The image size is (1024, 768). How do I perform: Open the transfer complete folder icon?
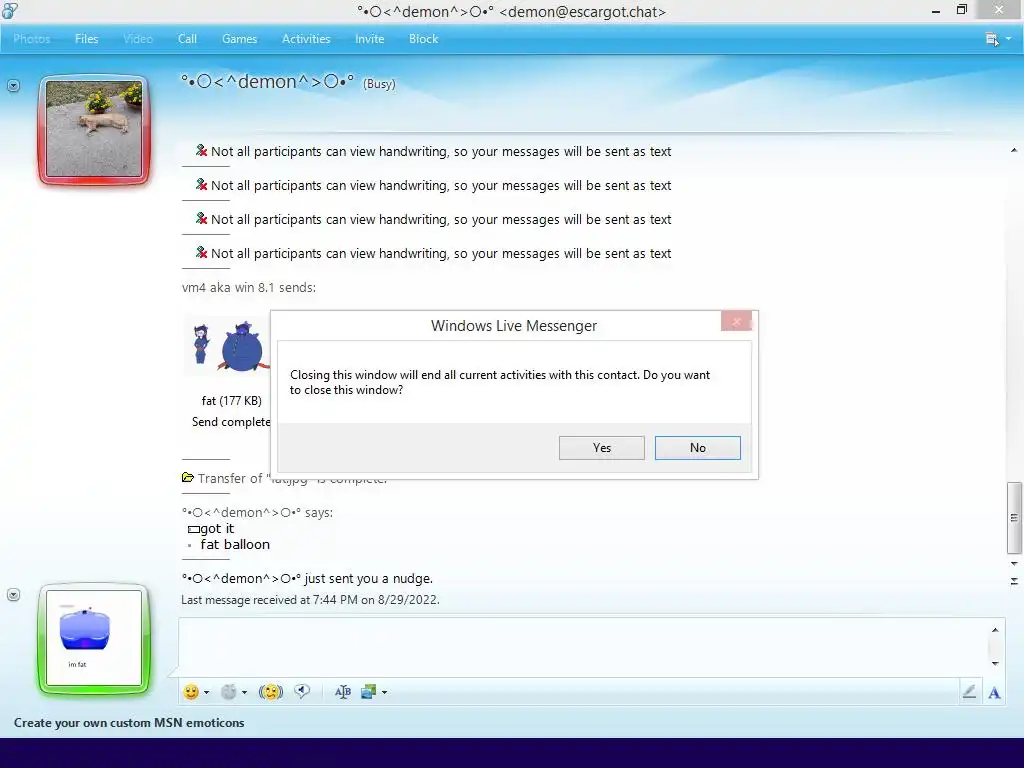[x=187, y=478]
